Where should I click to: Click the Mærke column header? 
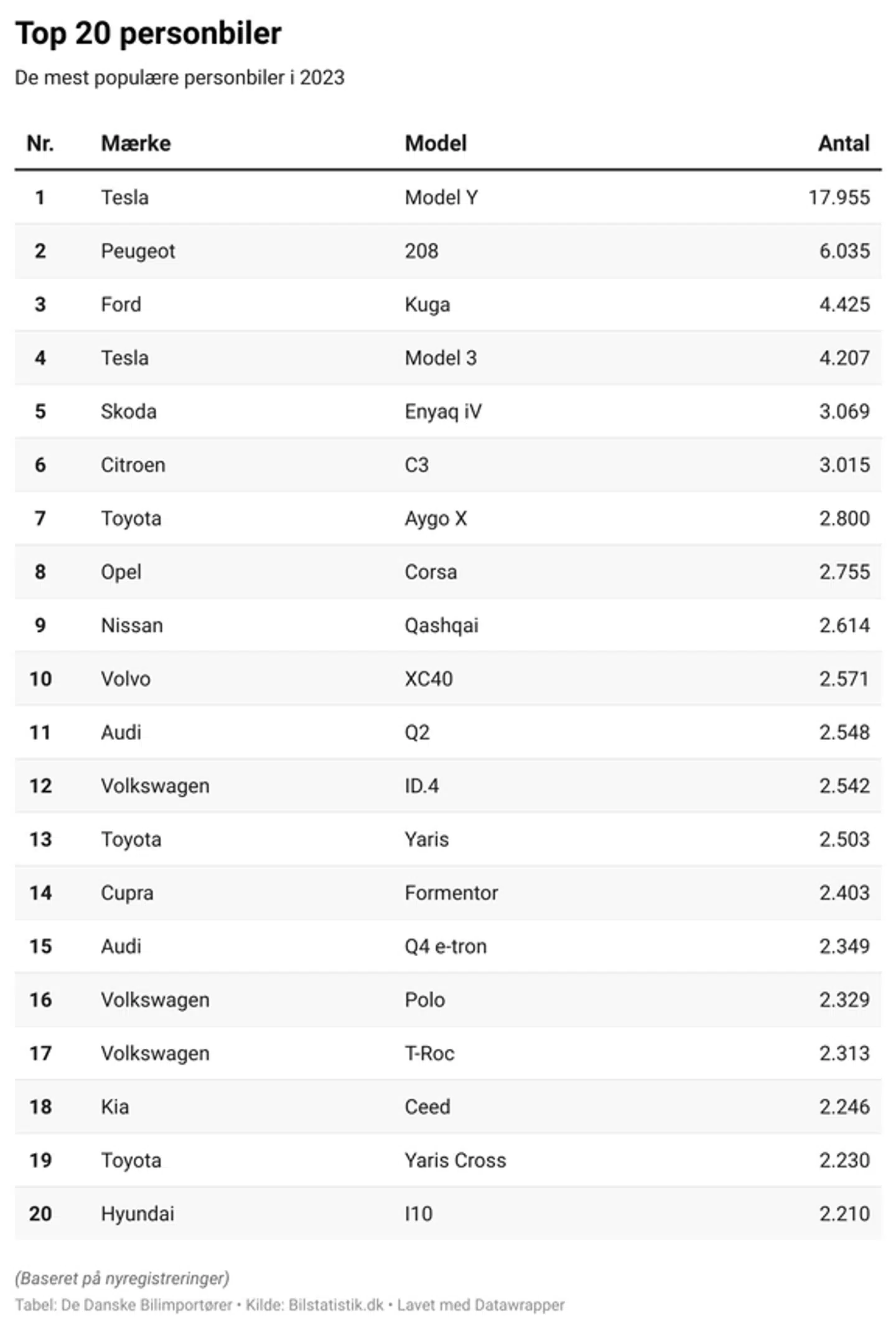[x=136, y=144]
